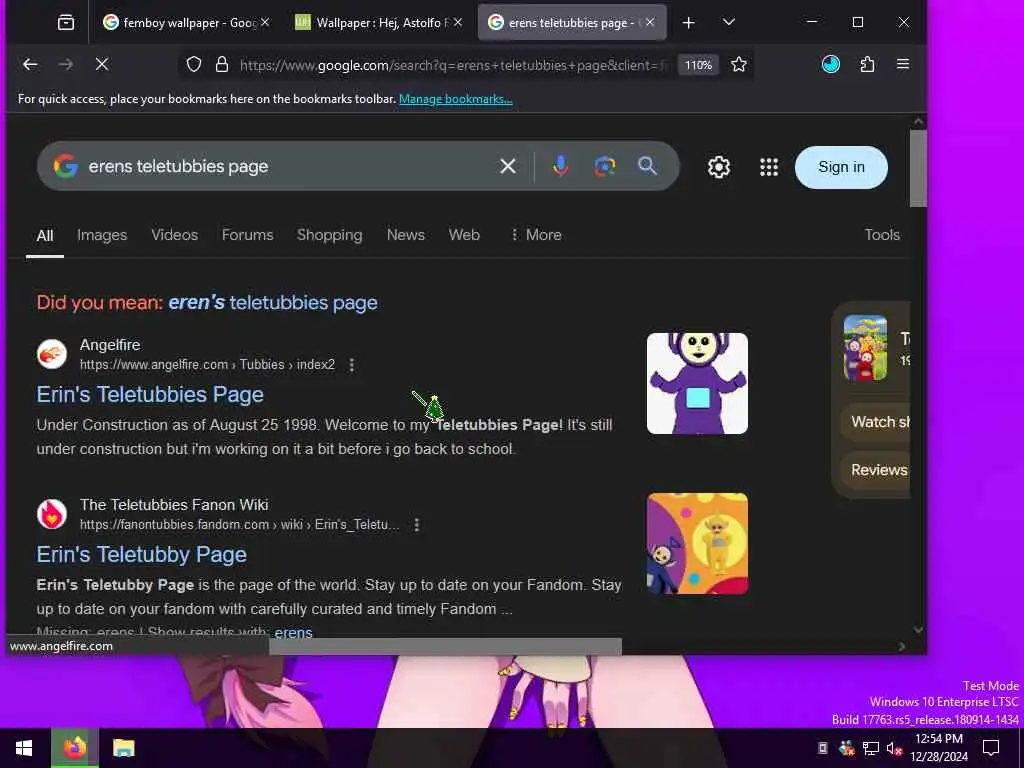
Task: Go back to the previous page
Action: pos(30,64)
